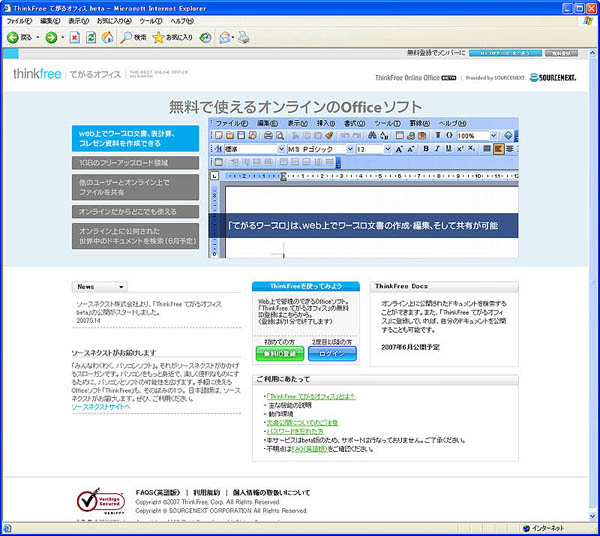The width and height of the screenshot is (600, 536).
Task: Click the IE Back button
Action: tap(18, 37)
